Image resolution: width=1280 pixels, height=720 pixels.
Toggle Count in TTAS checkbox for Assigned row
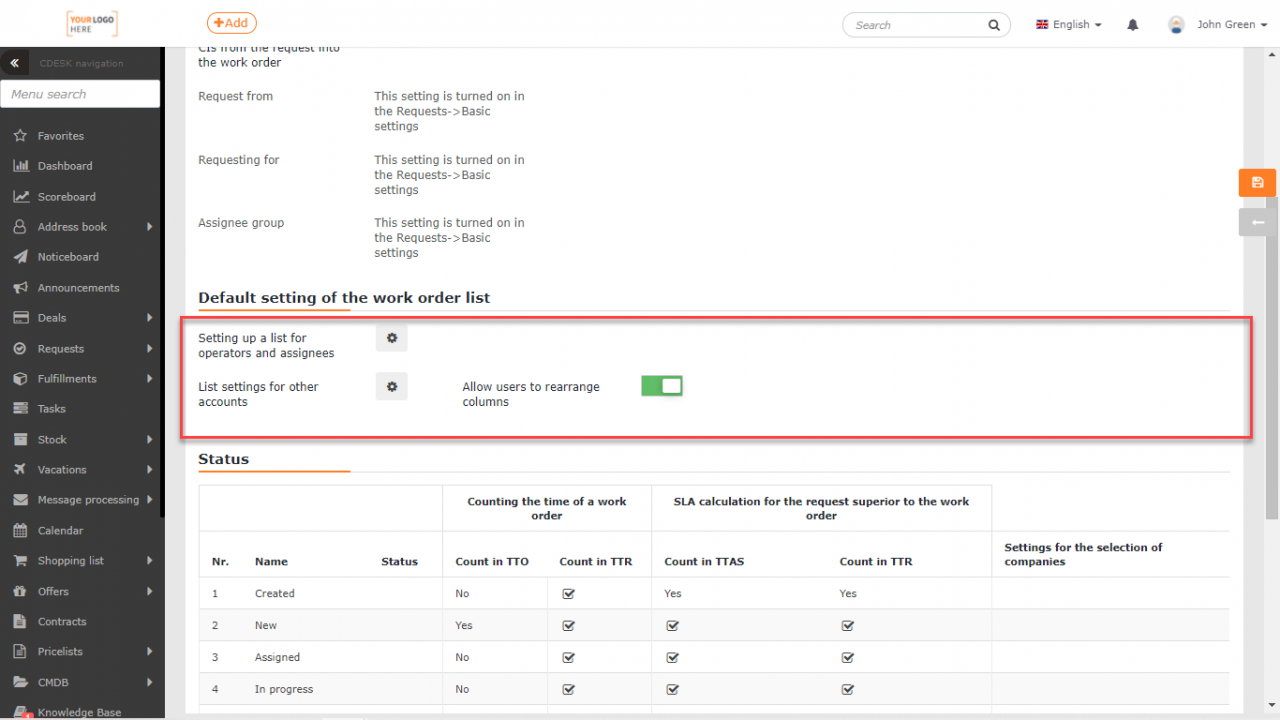672,658
